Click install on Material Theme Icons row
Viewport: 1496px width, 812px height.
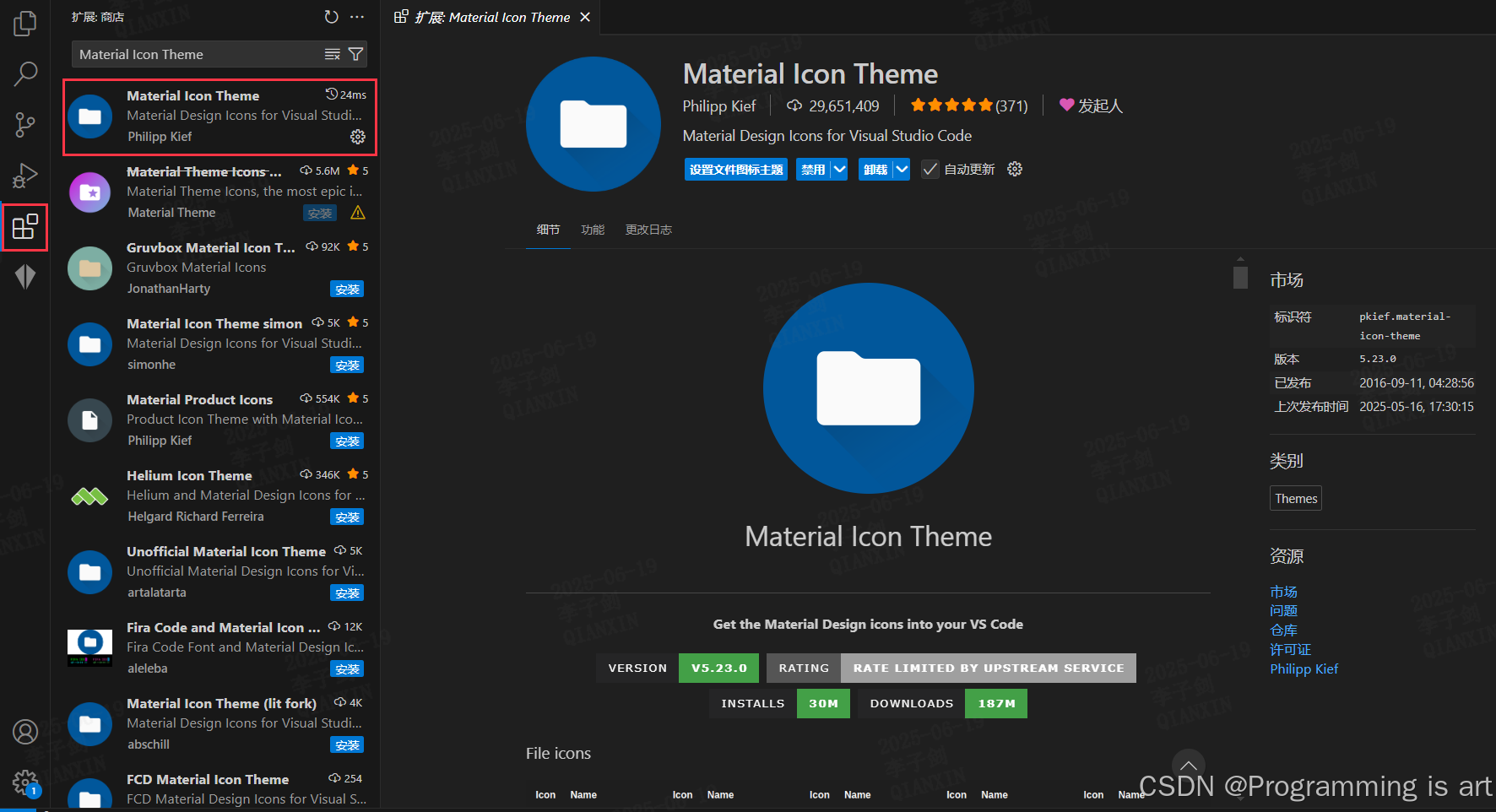320,214
